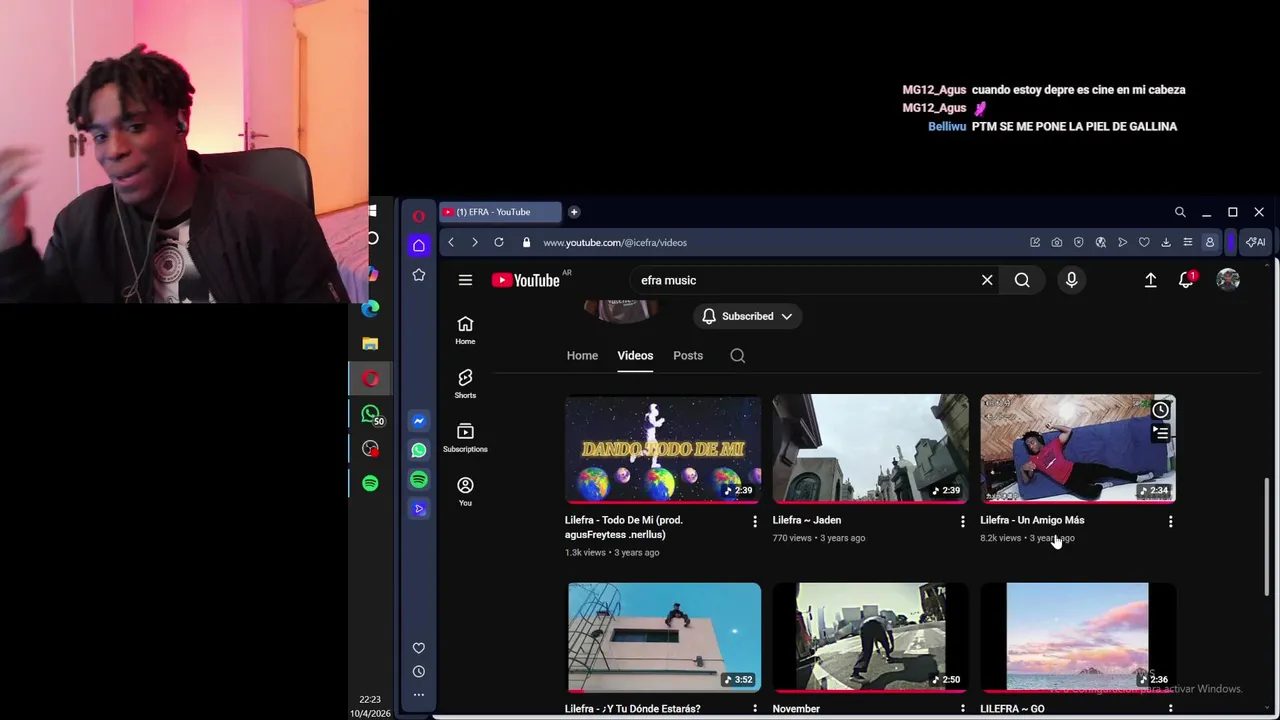Open the November video thumbnail

870,637
